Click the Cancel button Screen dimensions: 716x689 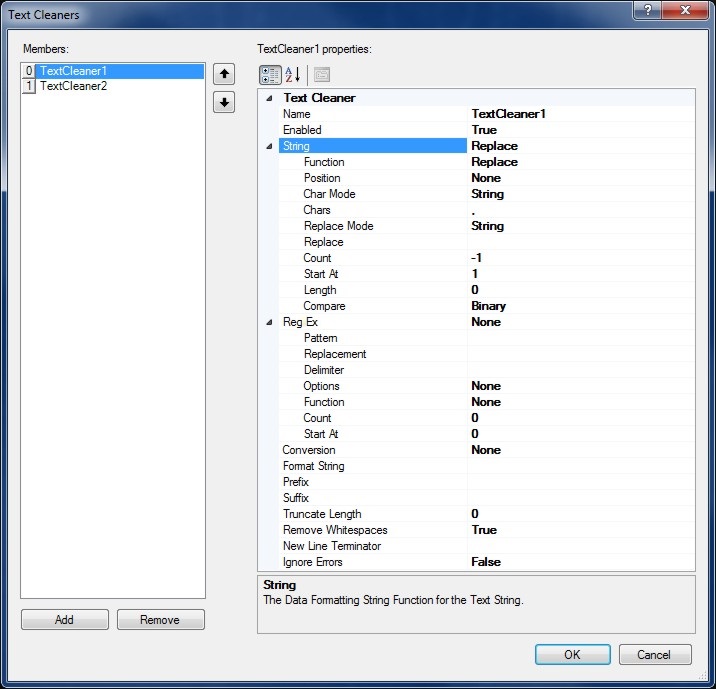pyautogui.click(x=655, y=655)
